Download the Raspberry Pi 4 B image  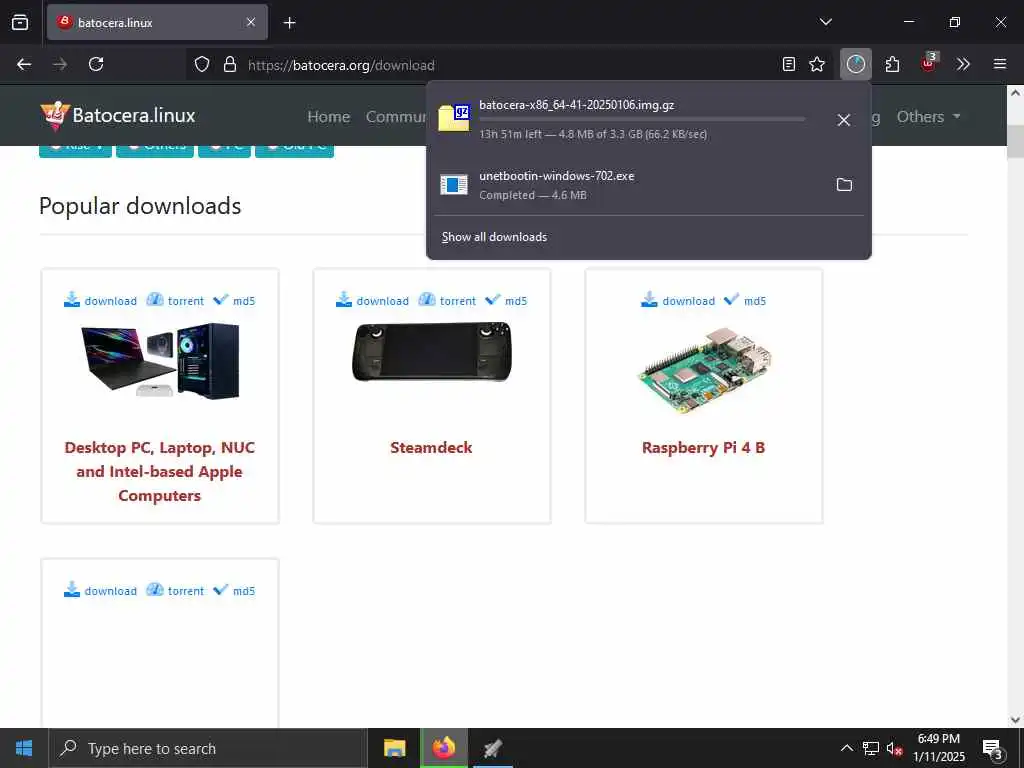688,301
